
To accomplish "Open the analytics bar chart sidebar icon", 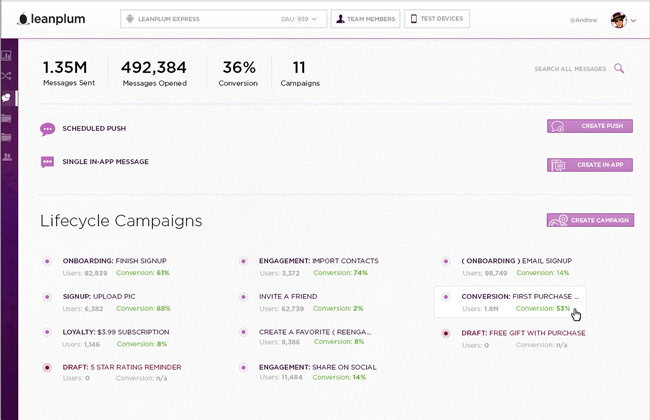I will click(x=7, y=56).
